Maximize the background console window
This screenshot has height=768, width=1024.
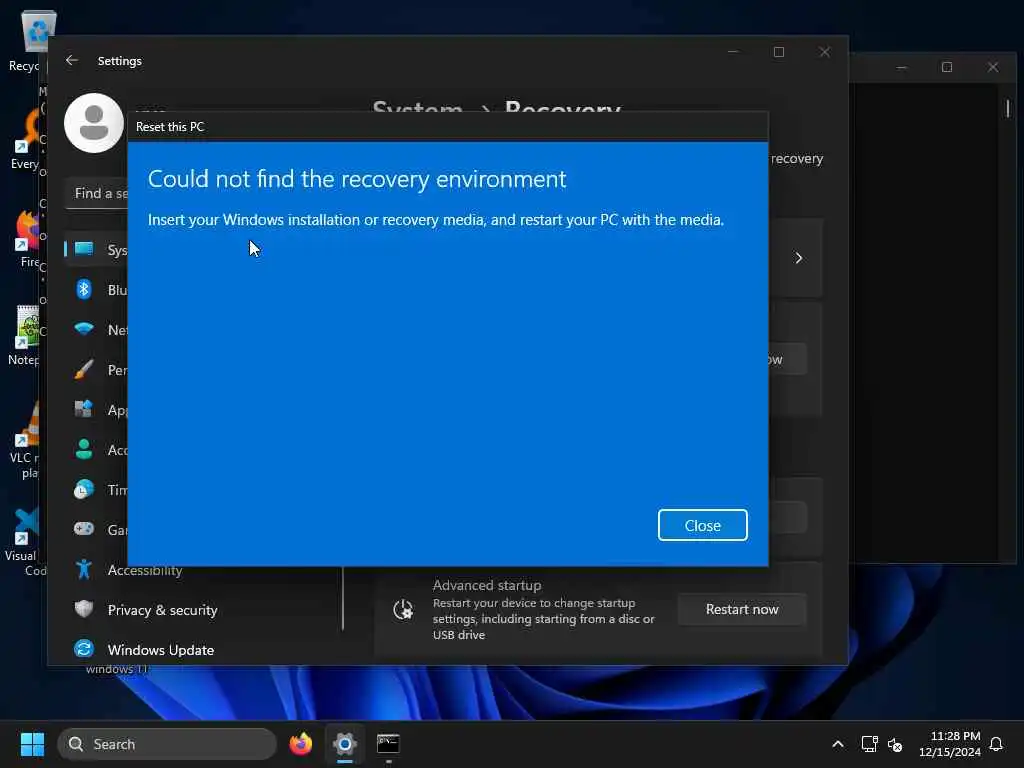947,67
